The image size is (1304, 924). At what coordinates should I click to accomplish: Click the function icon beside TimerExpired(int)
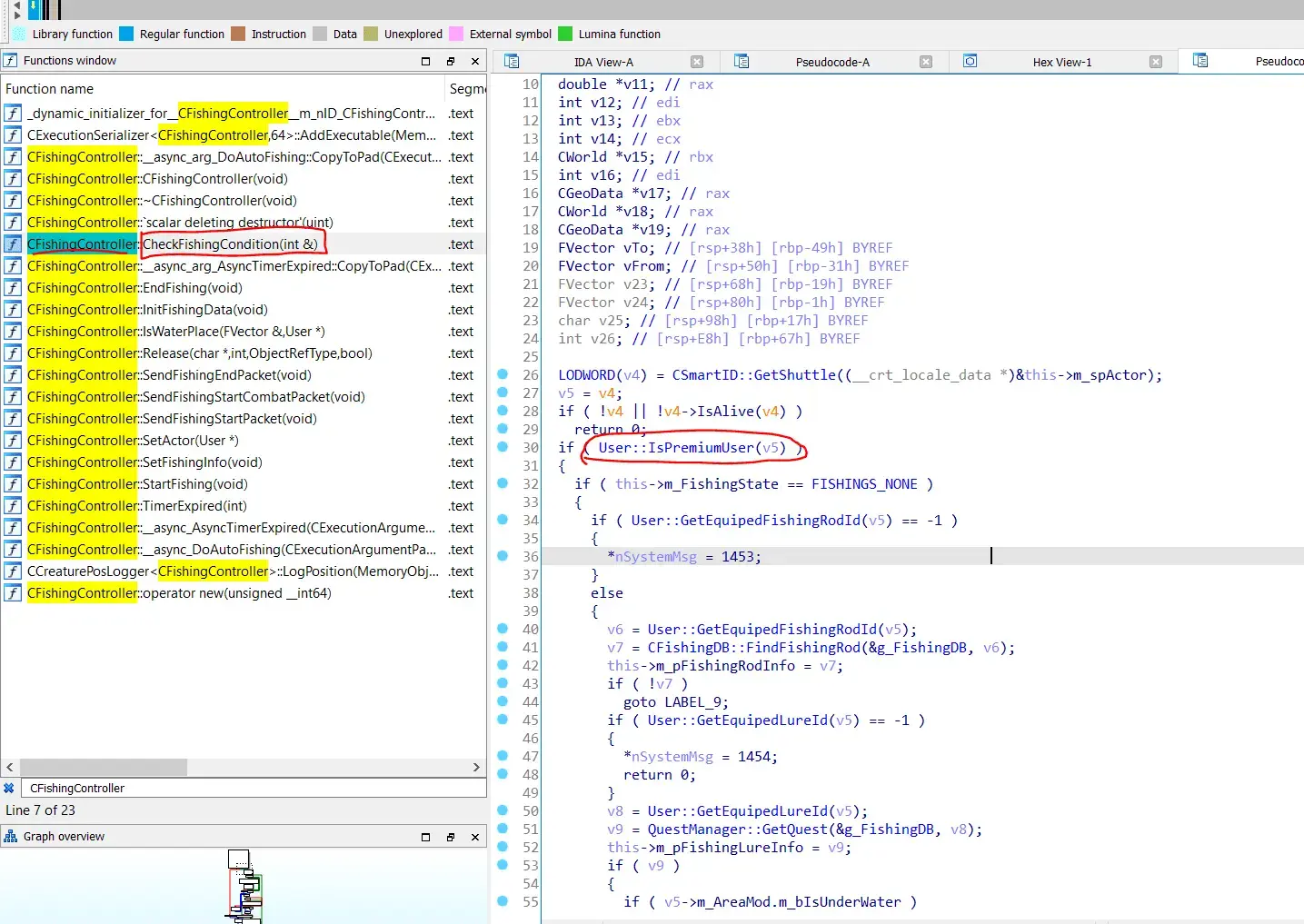pyautogui.click(x=13, y=506)
